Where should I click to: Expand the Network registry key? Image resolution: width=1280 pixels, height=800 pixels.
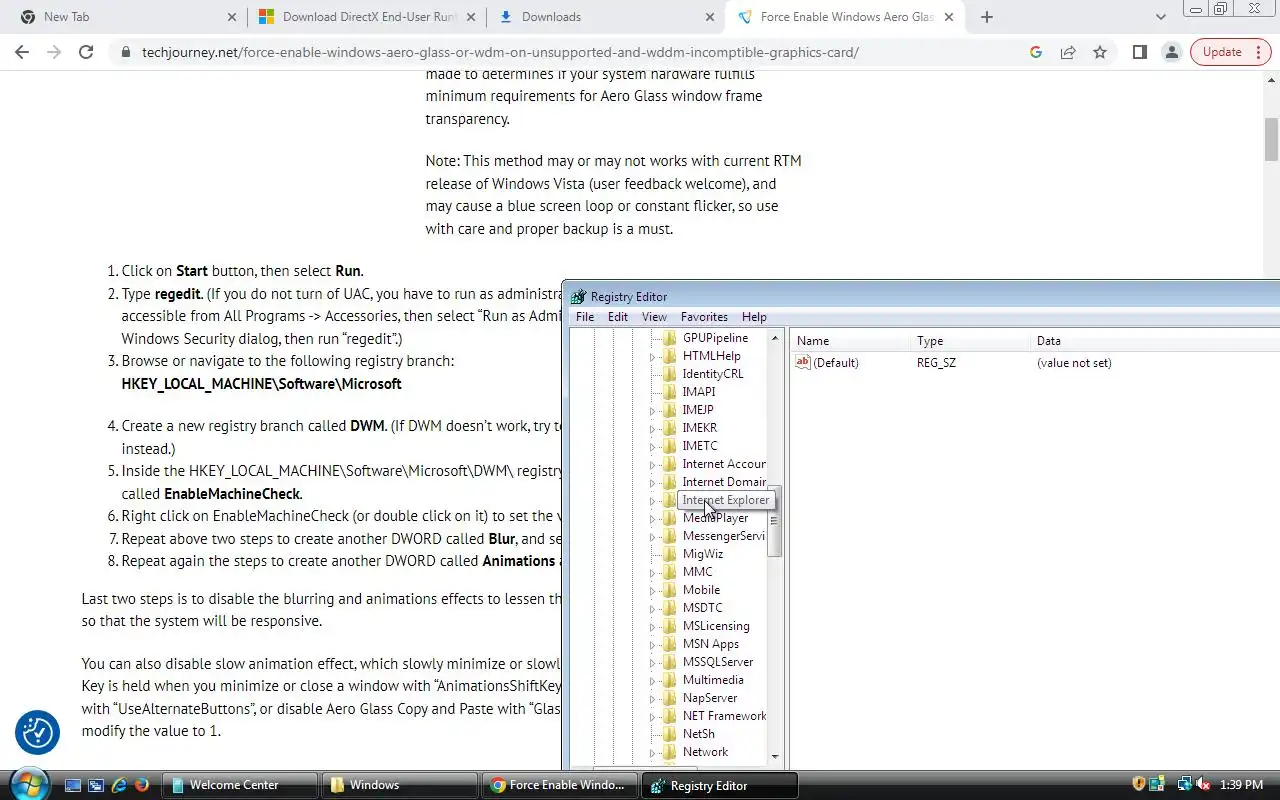click(x=653, y=752)
